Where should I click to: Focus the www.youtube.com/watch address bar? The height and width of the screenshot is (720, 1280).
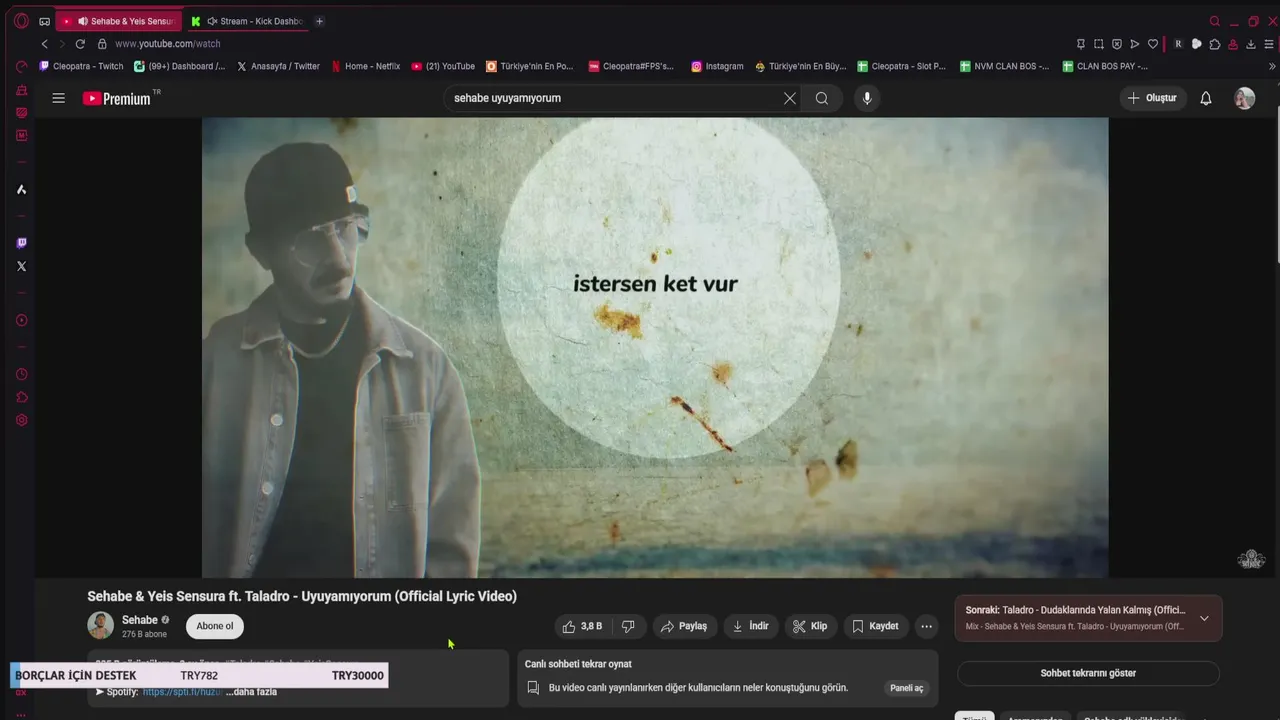(x=167, y=44)
